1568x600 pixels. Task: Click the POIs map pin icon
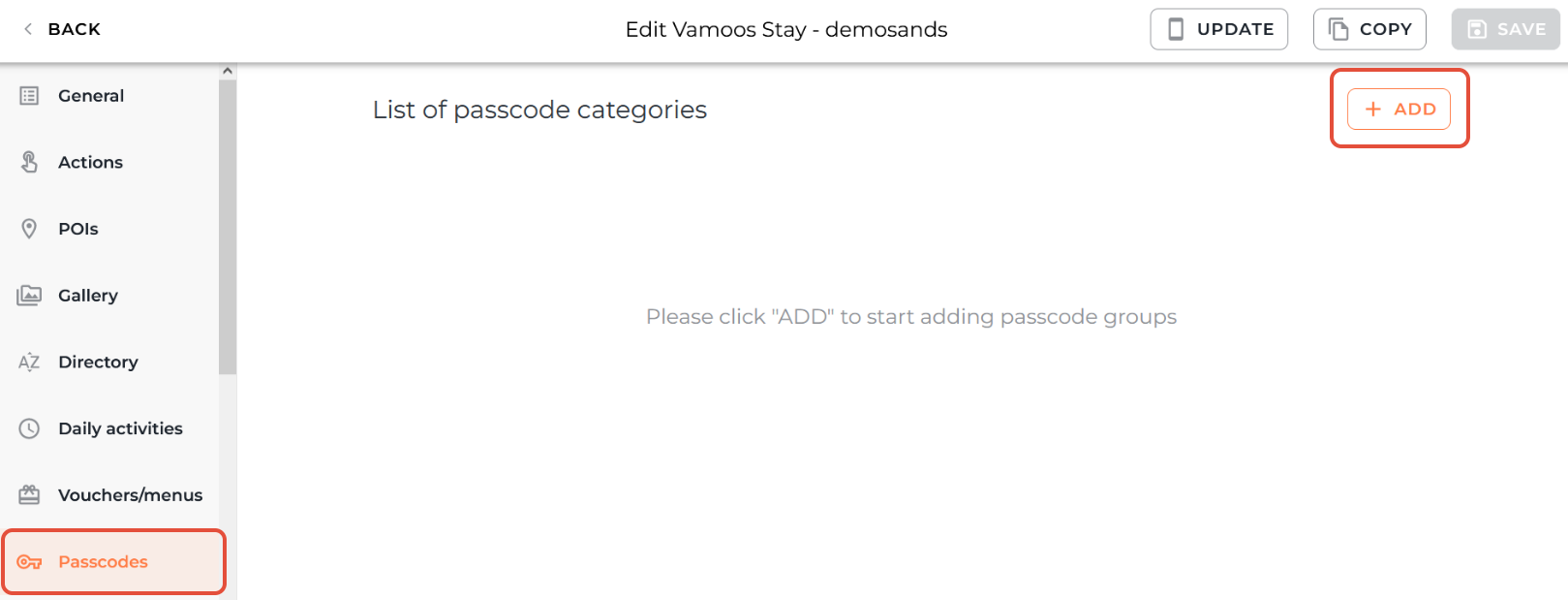coord(29,229)
